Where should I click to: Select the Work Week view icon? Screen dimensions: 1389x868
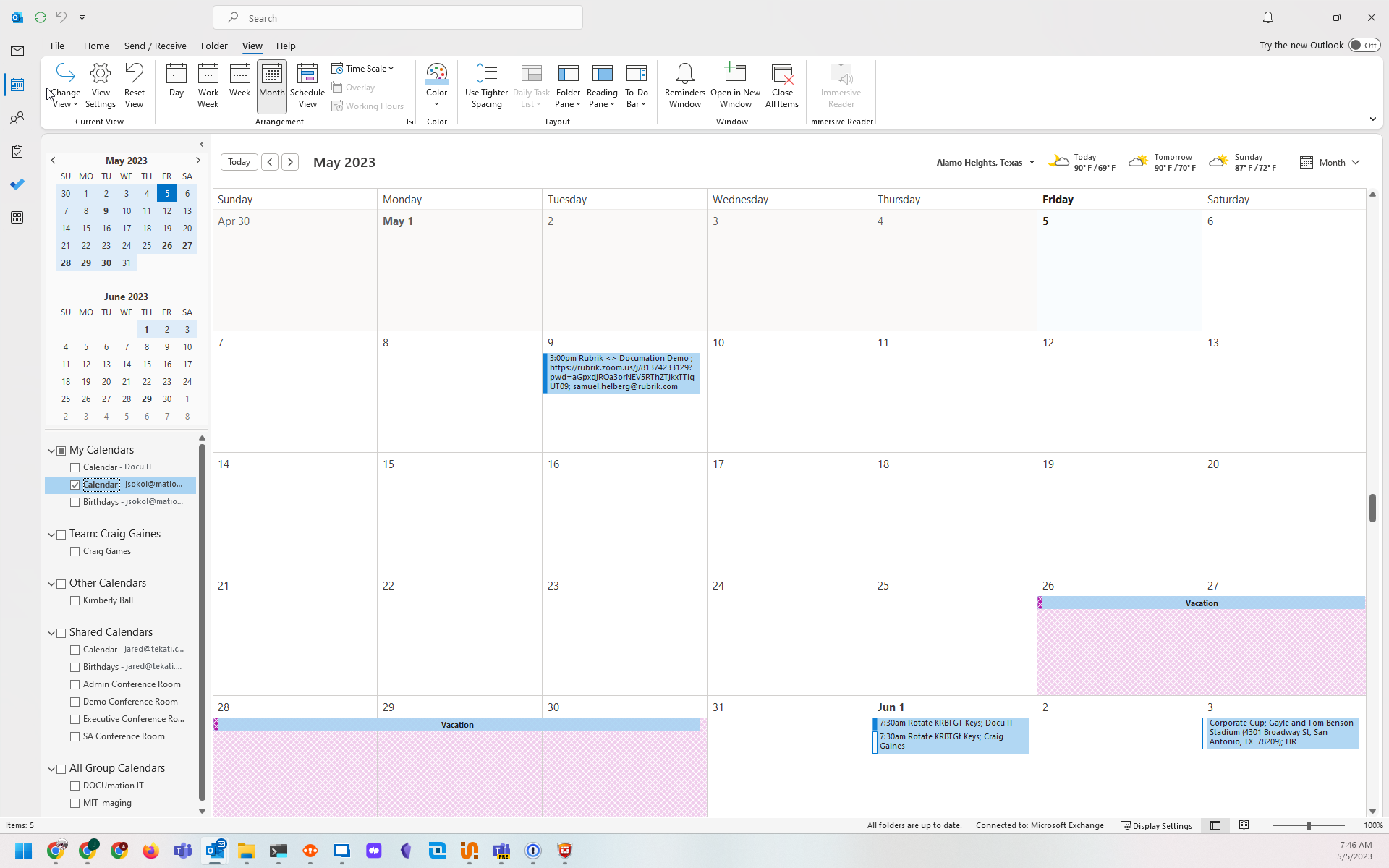click(208, 85)
